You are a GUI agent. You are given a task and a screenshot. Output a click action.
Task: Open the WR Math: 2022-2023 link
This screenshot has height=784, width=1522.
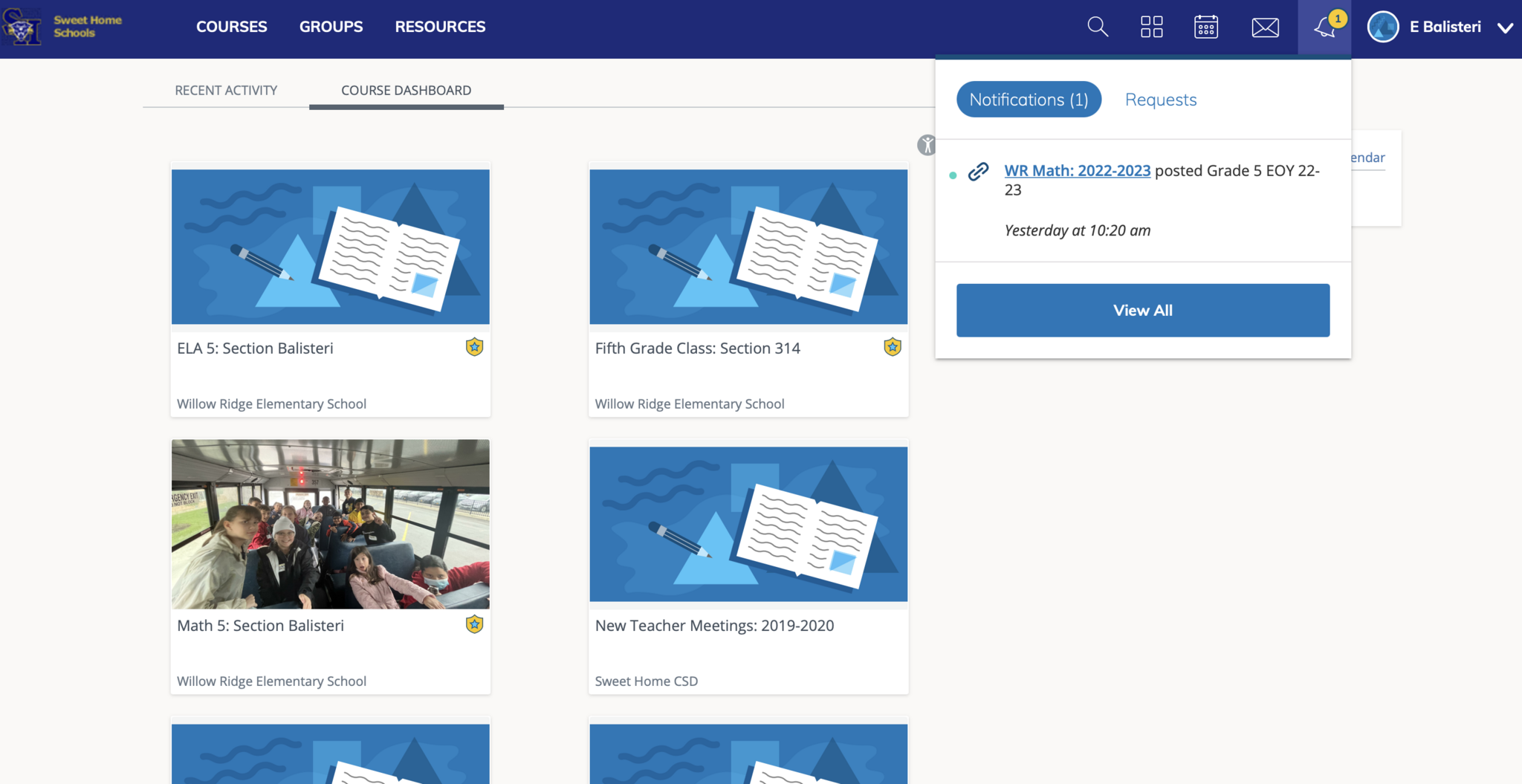pyautogui.click(x=1077, y=170)
